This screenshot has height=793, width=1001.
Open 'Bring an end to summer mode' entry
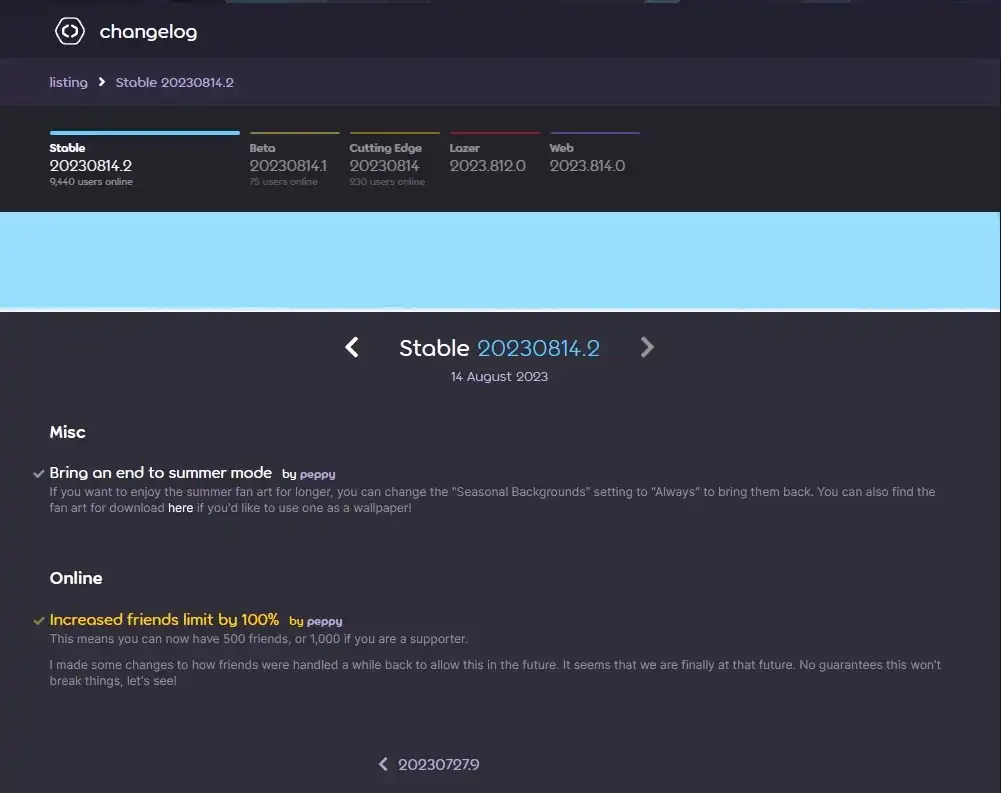click(161, 472)
